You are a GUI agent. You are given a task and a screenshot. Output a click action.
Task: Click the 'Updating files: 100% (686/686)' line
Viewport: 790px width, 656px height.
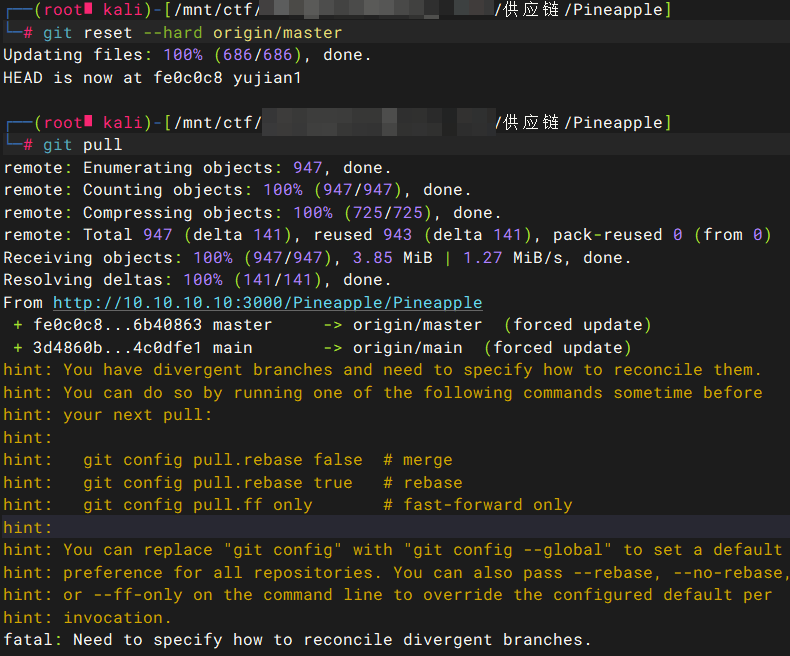coord(187,55)
